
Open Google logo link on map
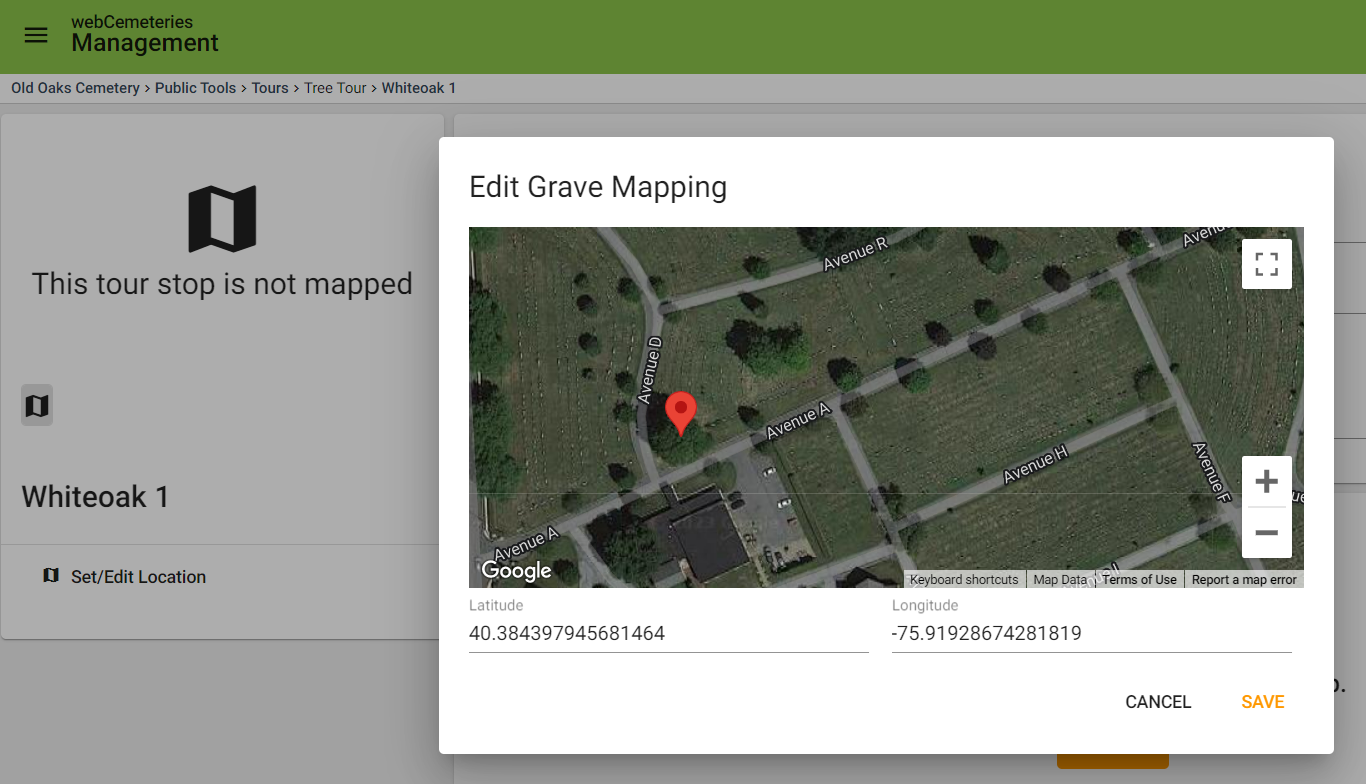(x=516, y=571)
